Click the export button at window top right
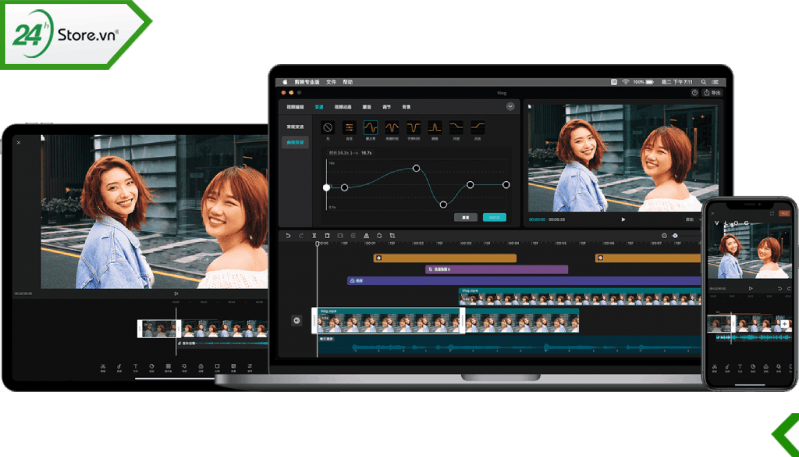This screenshot has height=457, width=799. [712, 93]
